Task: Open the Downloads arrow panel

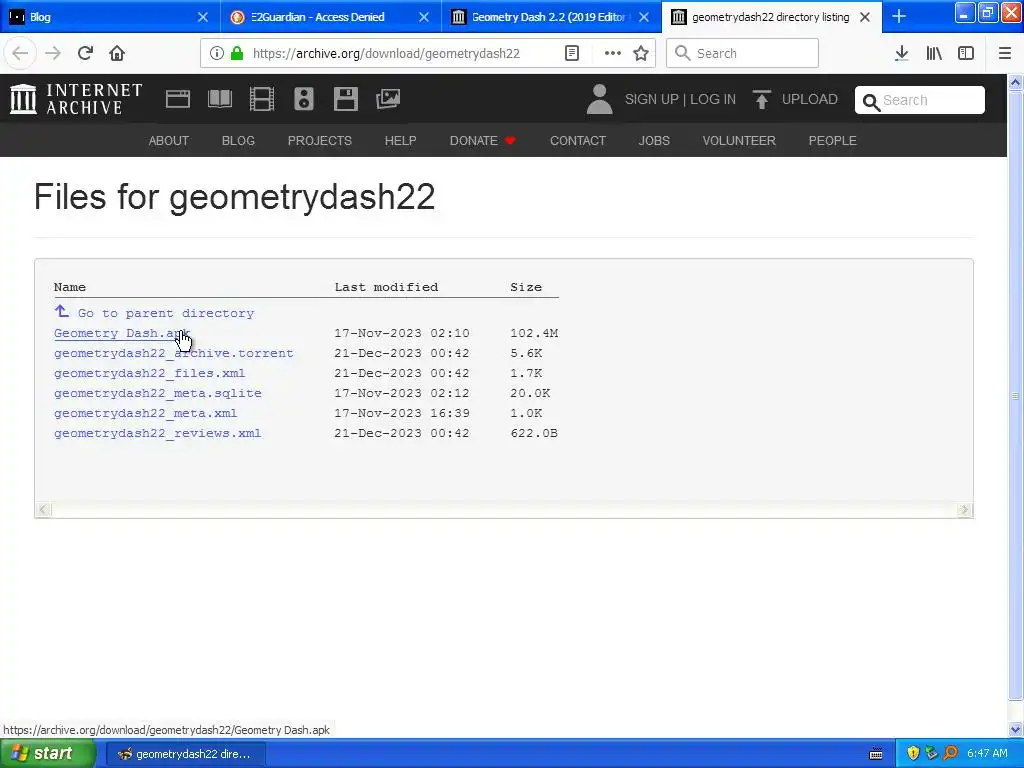Action: click(902, 54)
